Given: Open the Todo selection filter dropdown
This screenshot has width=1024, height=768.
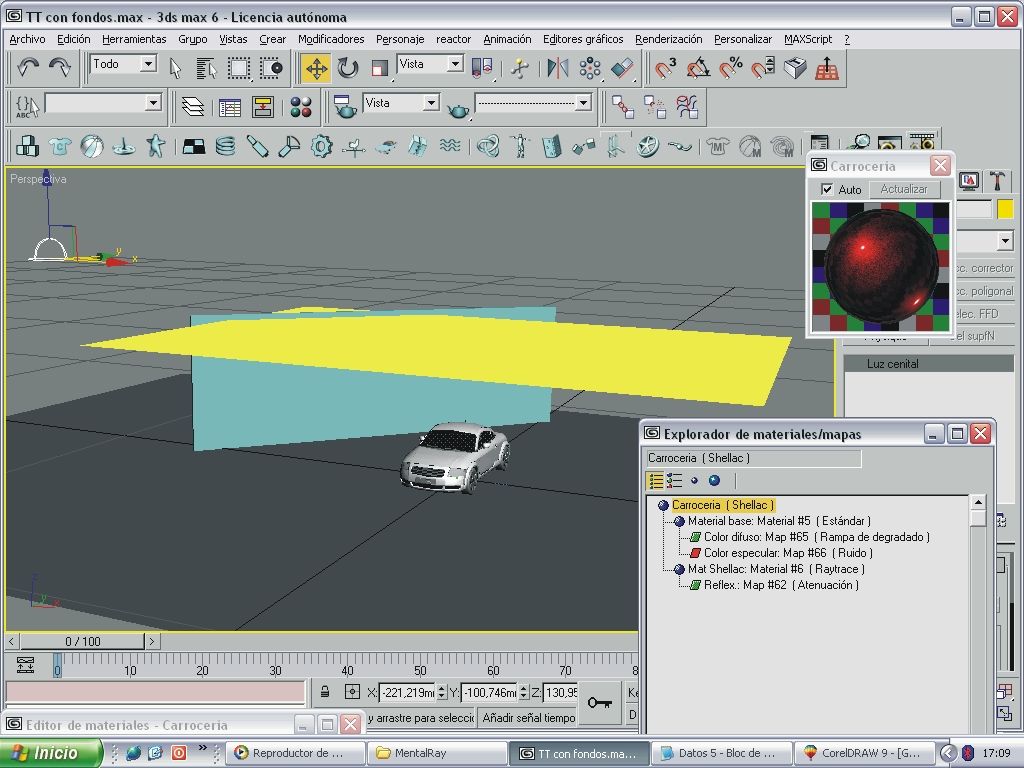Looking at the screenshot, I should tap(148, 64).
